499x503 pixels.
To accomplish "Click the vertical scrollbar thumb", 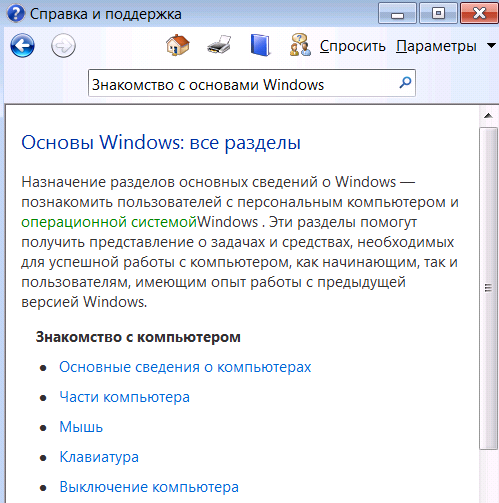I will (x=488, y=288).
